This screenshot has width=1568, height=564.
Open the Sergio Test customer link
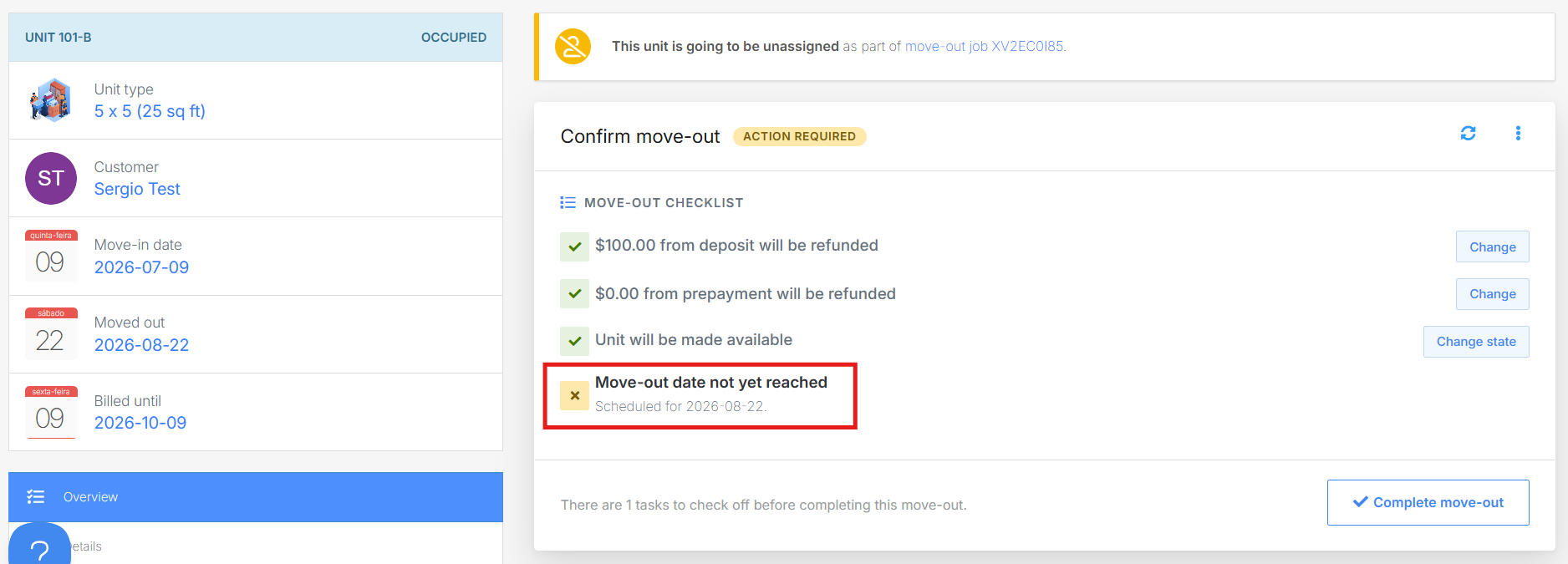click(137, 189)
